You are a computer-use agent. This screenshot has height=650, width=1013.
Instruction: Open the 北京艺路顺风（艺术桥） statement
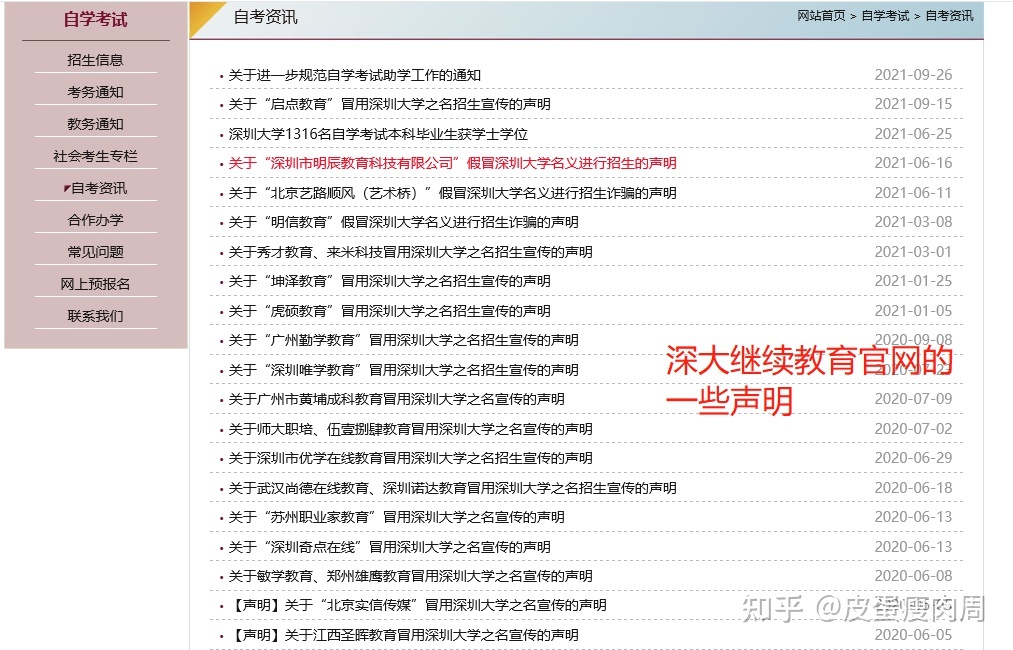click(x=452, y=193)
